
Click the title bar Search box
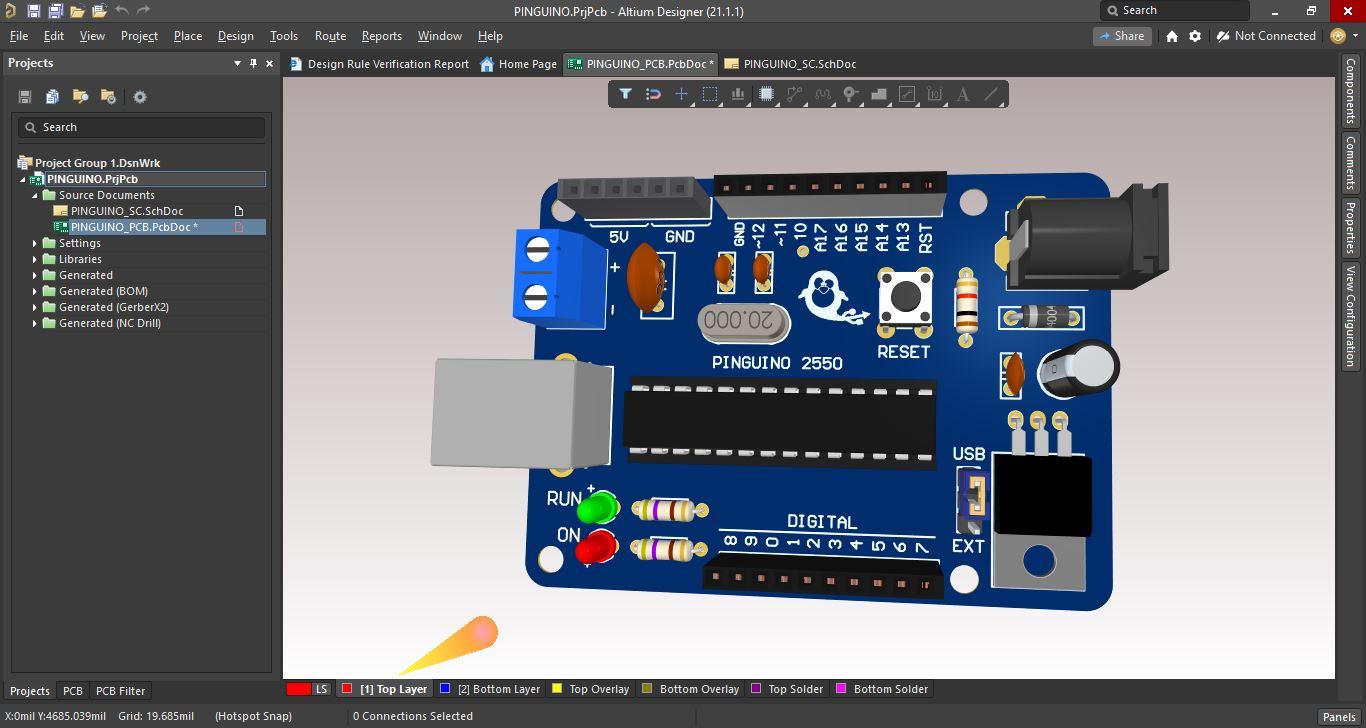pos(1175,11)
